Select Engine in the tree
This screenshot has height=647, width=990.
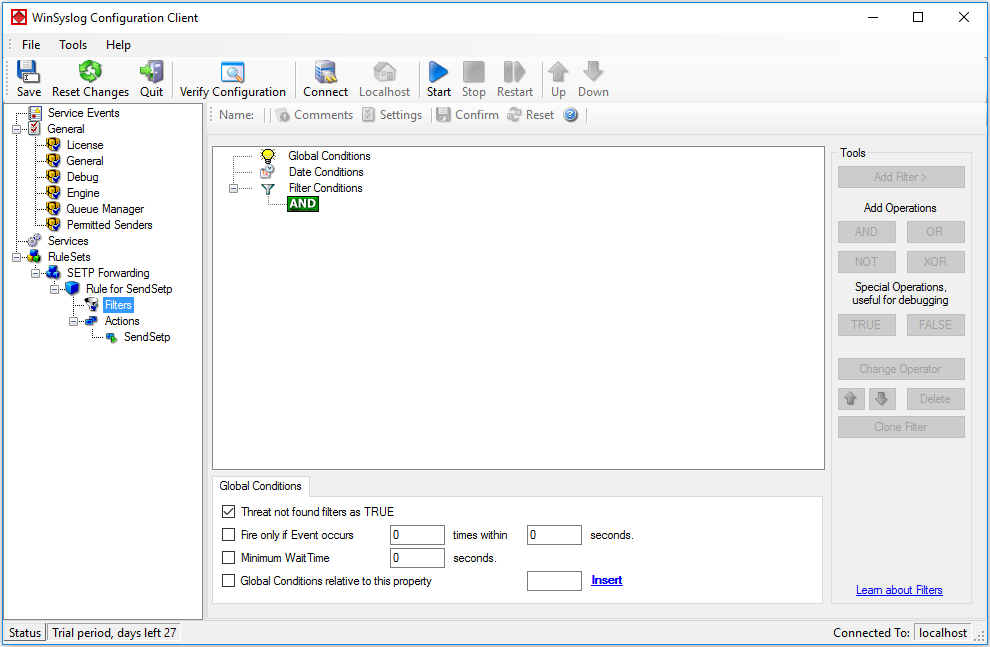(83, 193)
